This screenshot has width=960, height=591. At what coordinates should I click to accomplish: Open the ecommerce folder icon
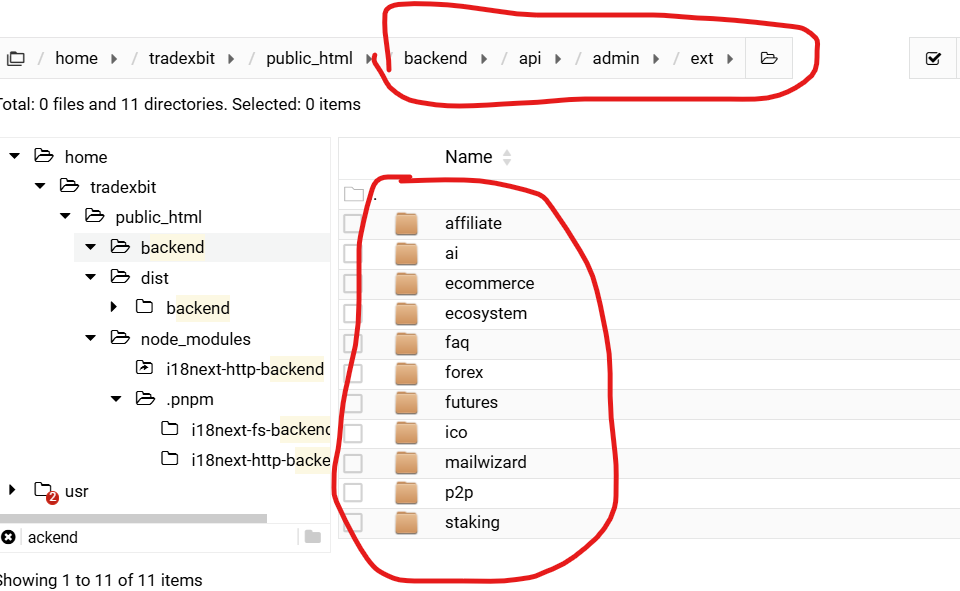click(x=406, y=284)
